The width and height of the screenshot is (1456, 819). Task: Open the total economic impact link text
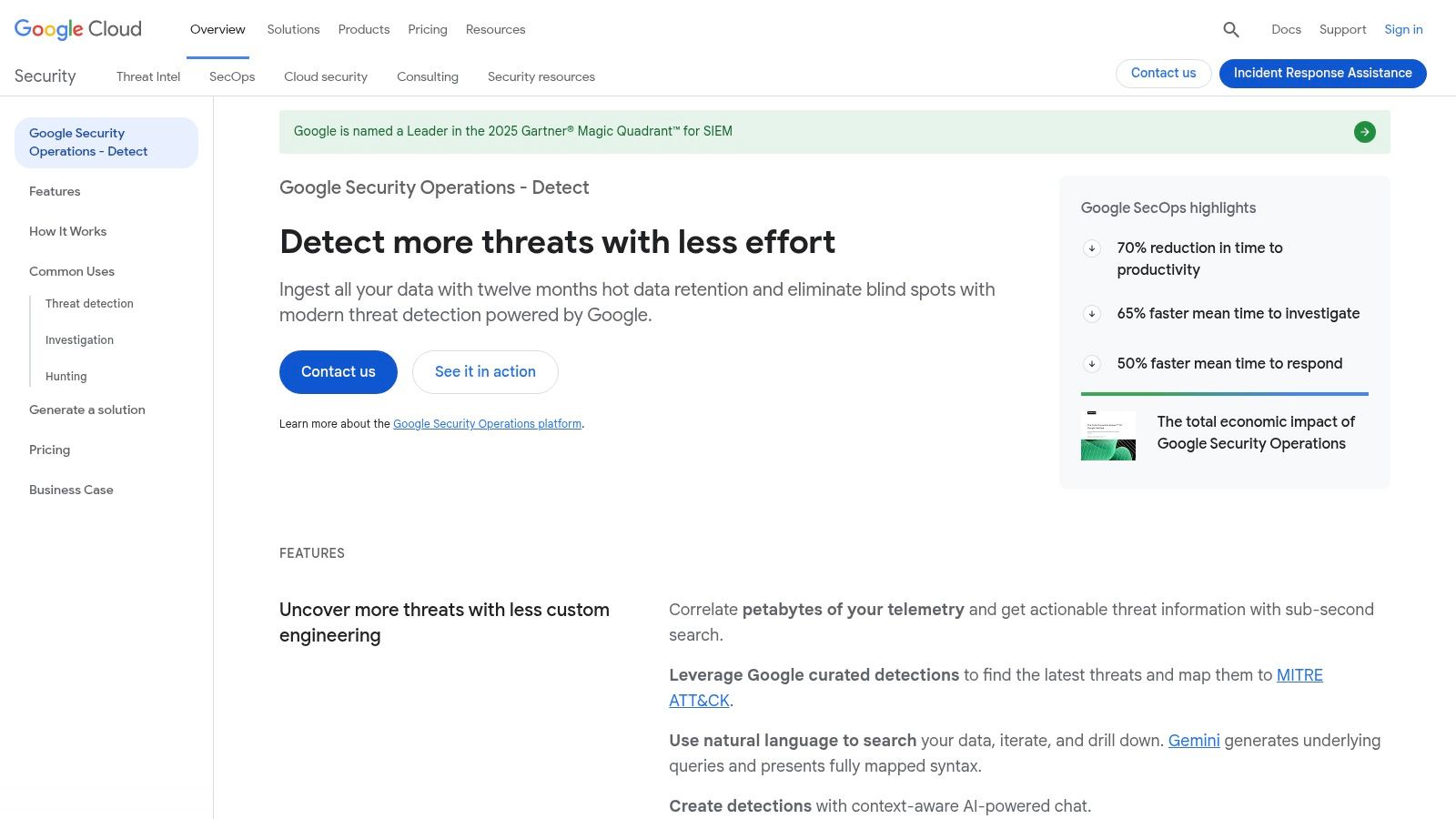(x=1256, y=433)
